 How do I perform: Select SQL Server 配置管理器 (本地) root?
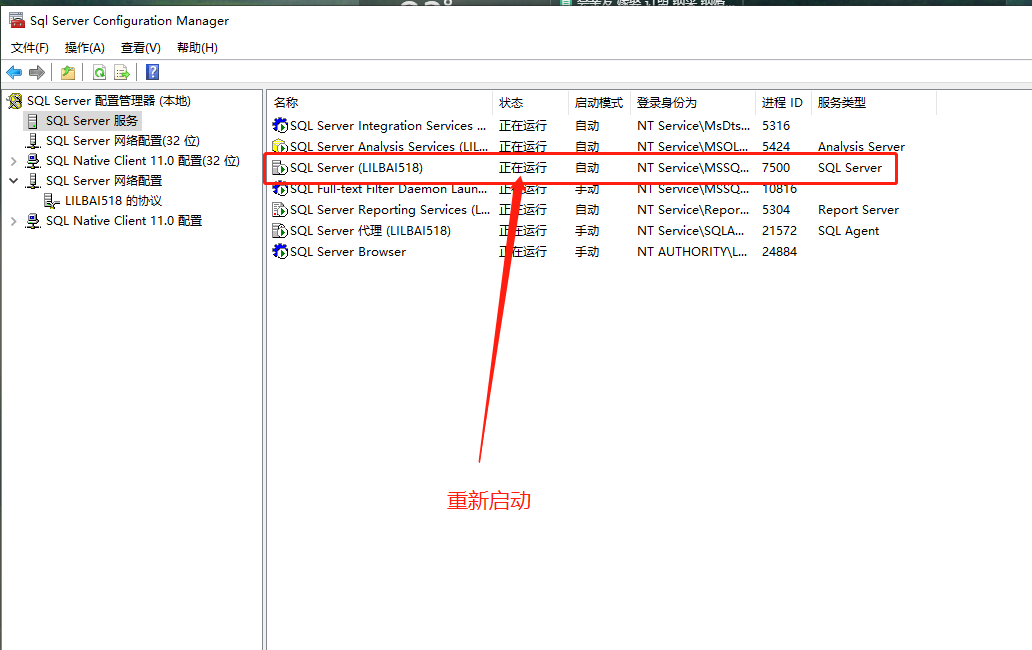(109, 101)
